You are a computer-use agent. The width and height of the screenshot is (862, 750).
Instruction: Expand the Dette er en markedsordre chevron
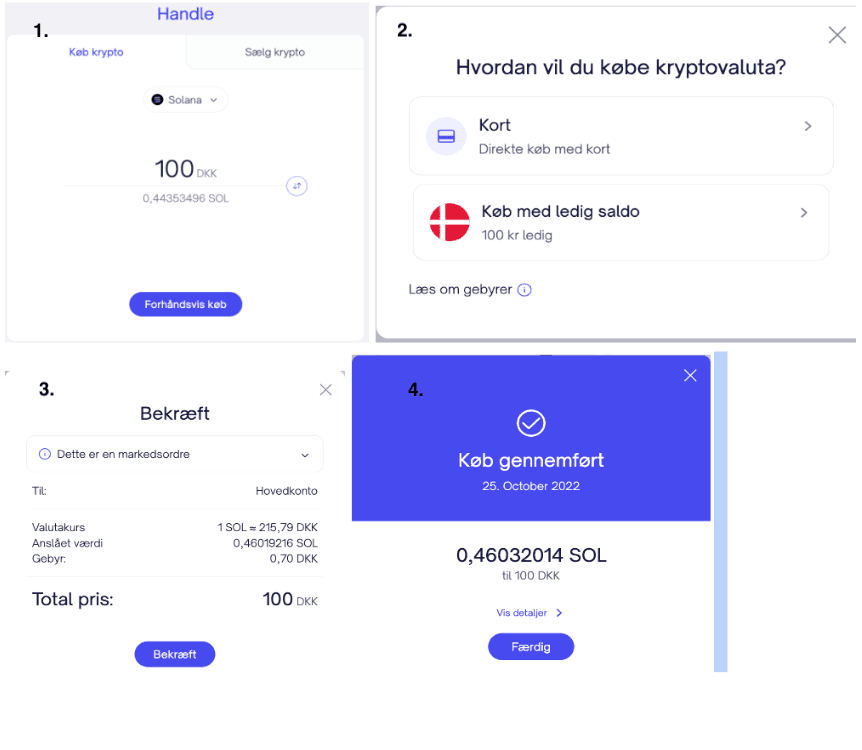coord(305,455)
